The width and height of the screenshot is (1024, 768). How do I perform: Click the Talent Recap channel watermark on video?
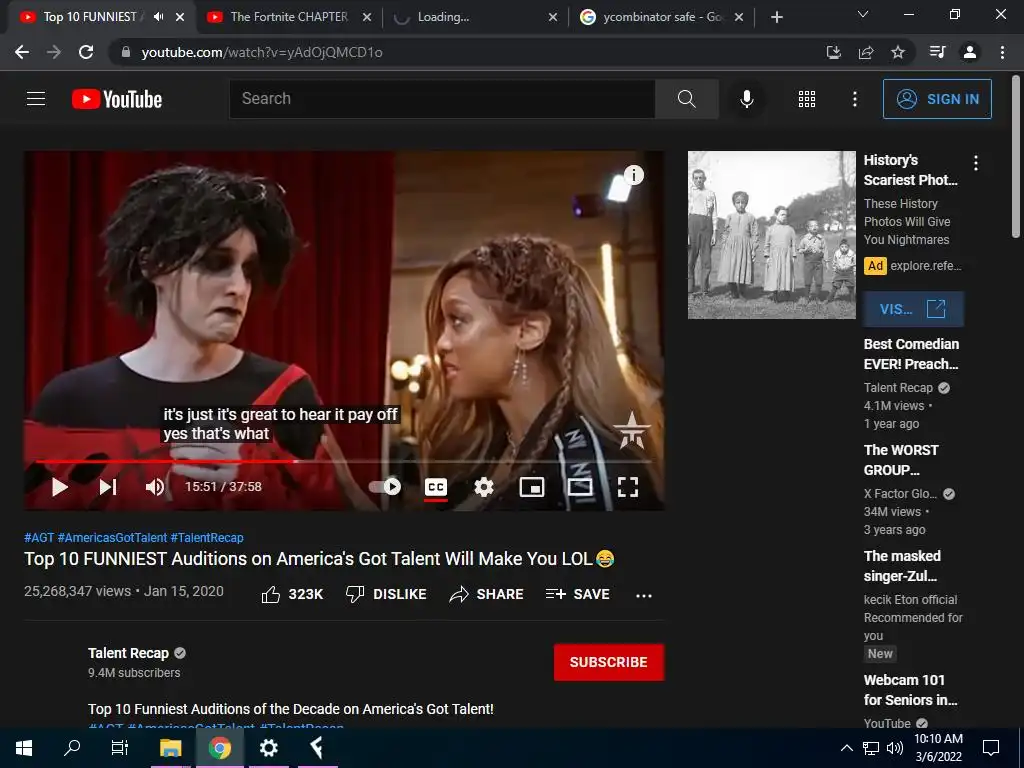pyautogui.click(x=632, y=430)
